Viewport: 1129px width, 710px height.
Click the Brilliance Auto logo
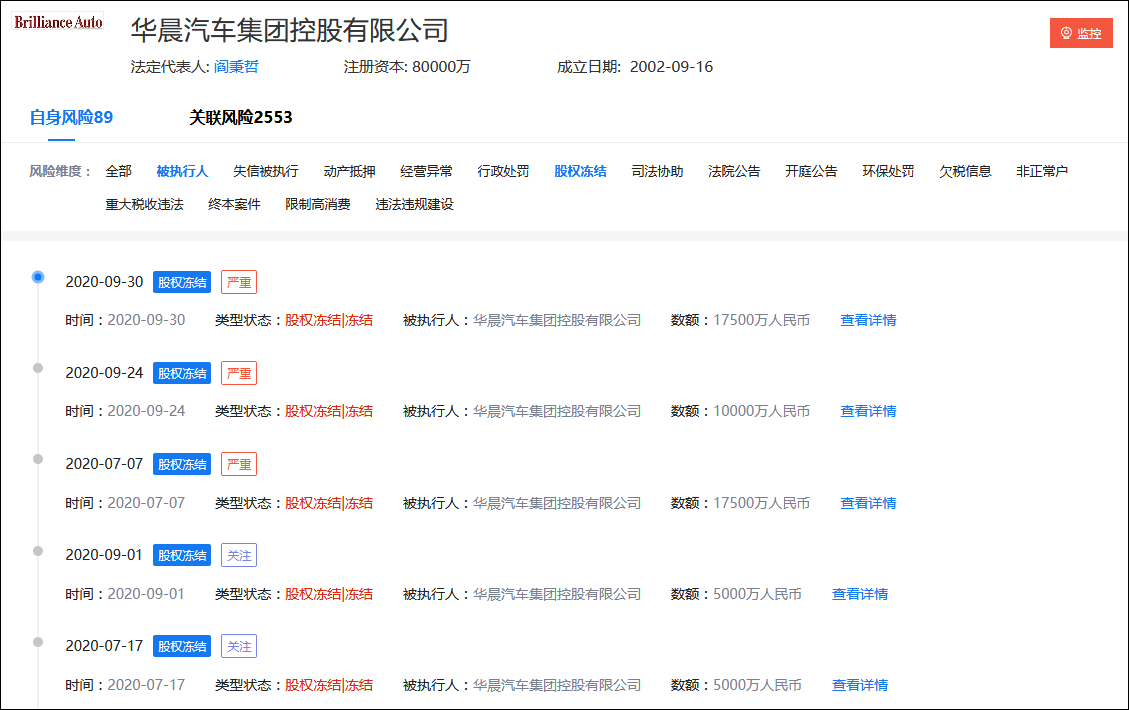click(x=58, y=21)
